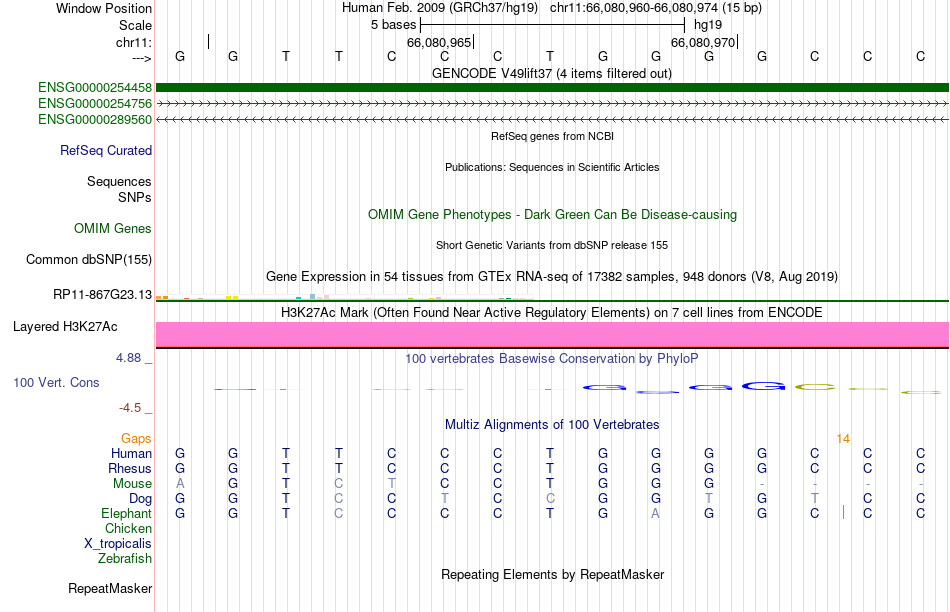Click the 5 bases scale bar text
The image size is (950, 612).
(x=394, y=25)
